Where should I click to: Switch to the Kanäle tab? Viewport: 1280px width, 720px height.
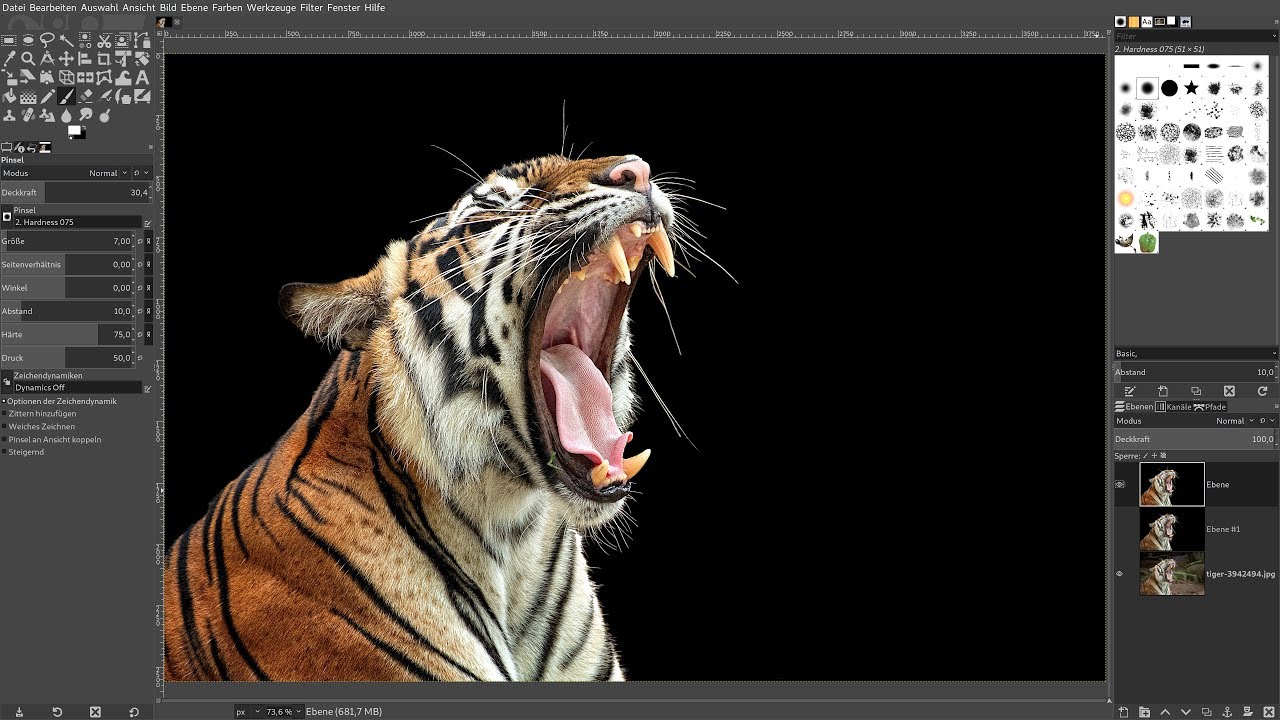point(1174,407)
